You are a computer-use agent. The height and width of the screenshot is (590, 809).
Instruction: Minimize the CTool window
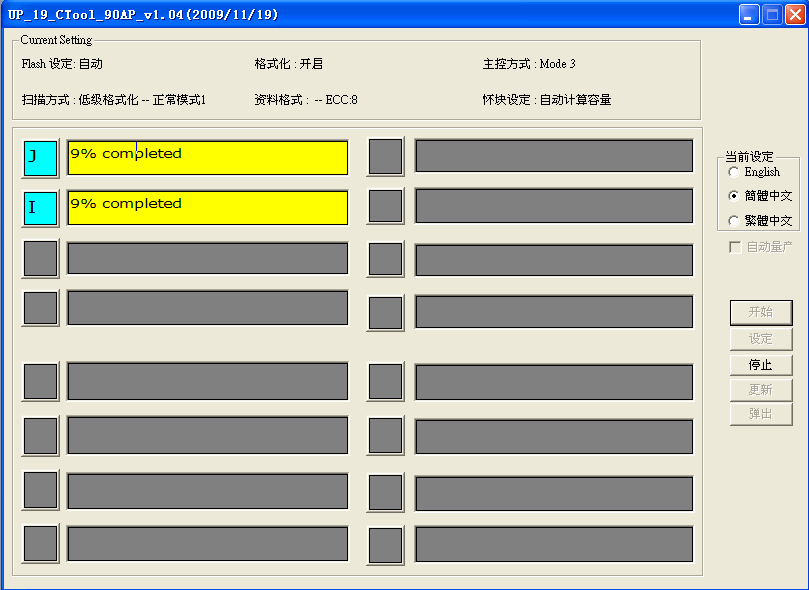pos(749,14)
